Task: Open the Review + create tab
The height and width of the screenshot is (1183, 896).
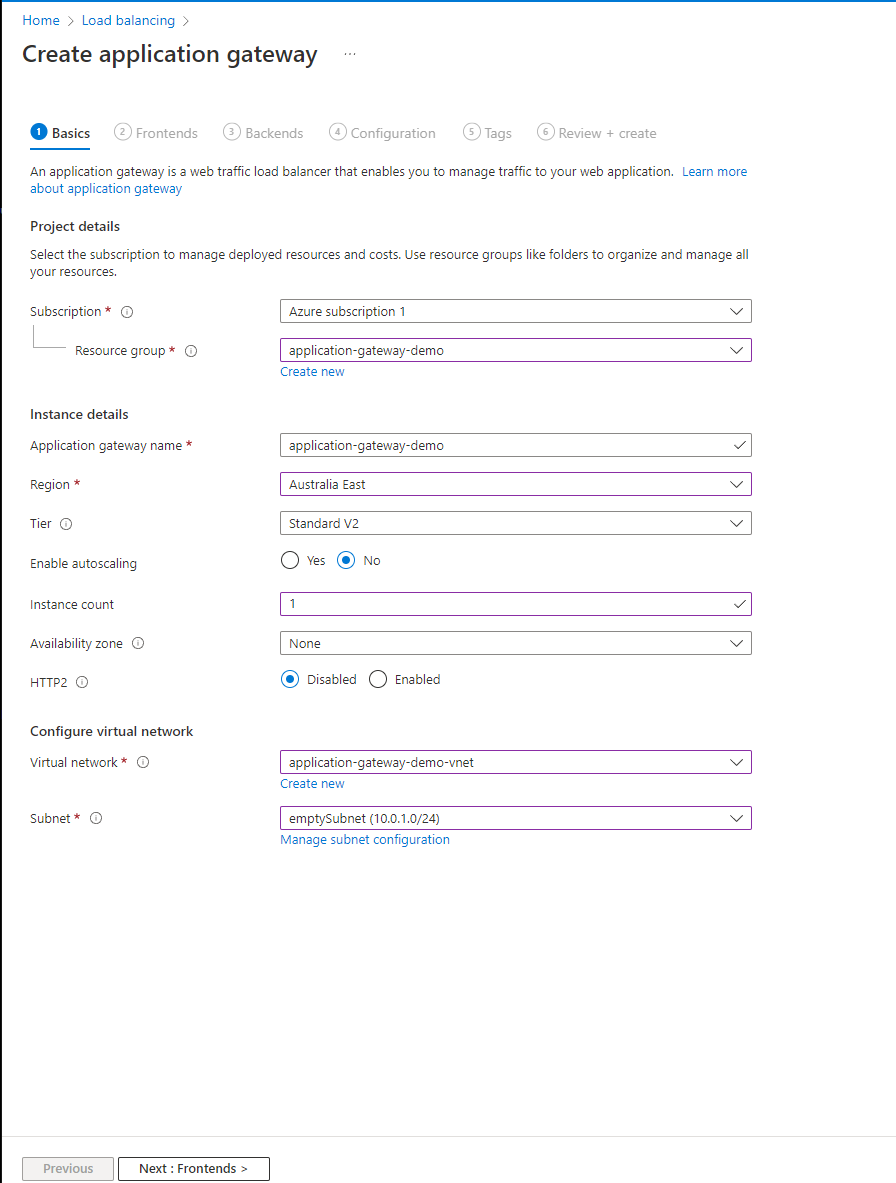Action: [596, 133]
